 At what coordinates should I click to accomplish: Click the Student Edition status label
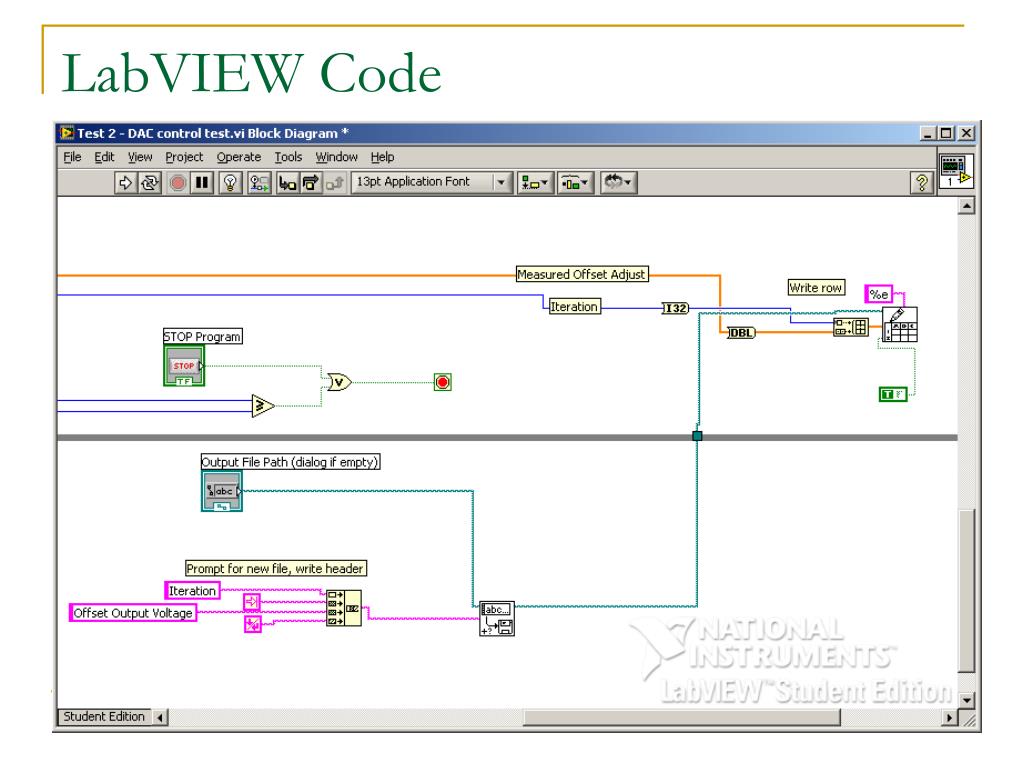104,717
